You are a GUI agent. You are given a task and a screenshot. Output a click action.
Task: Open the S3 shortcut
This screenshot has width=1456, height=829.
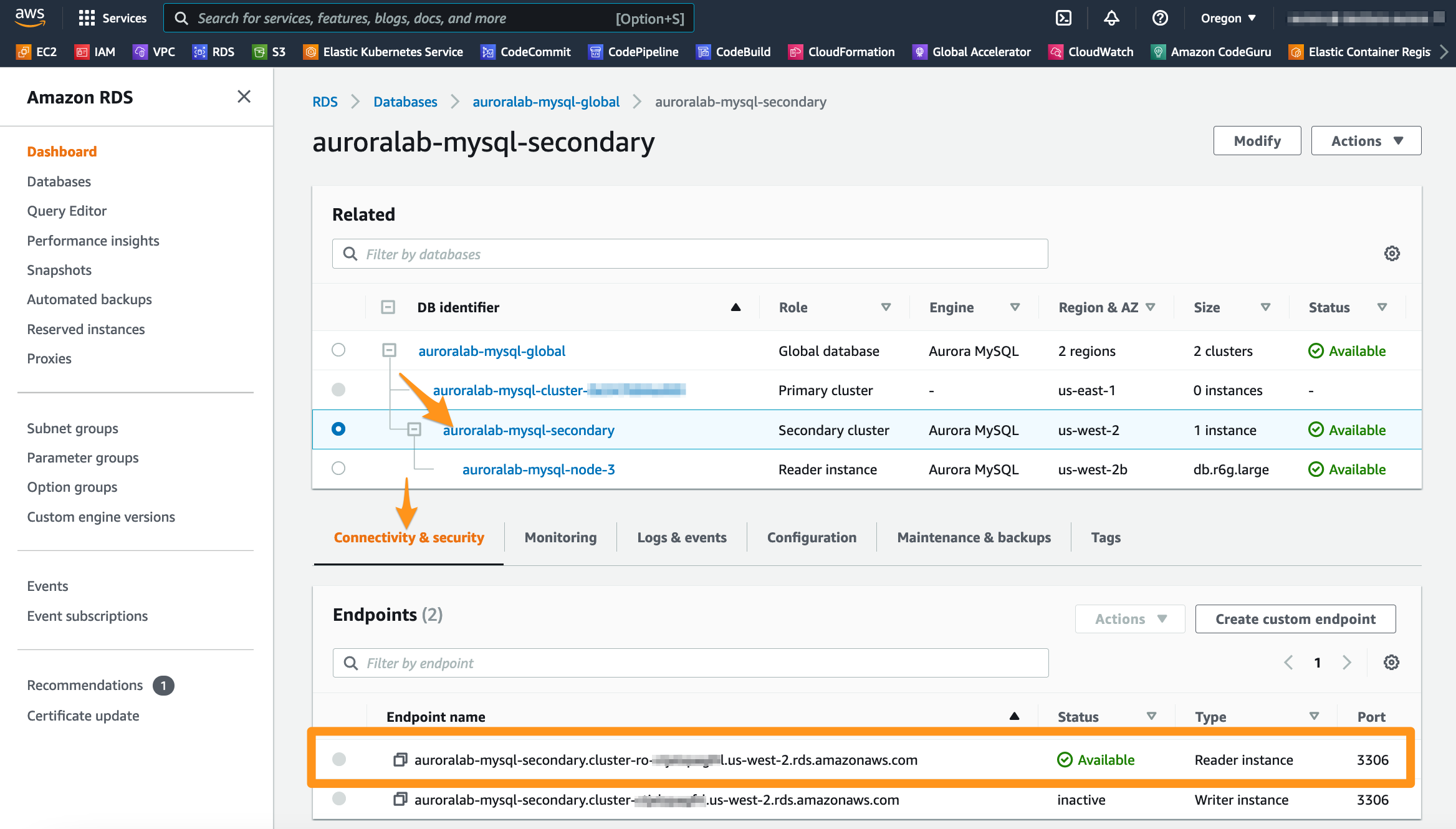[x=269, y=52]
